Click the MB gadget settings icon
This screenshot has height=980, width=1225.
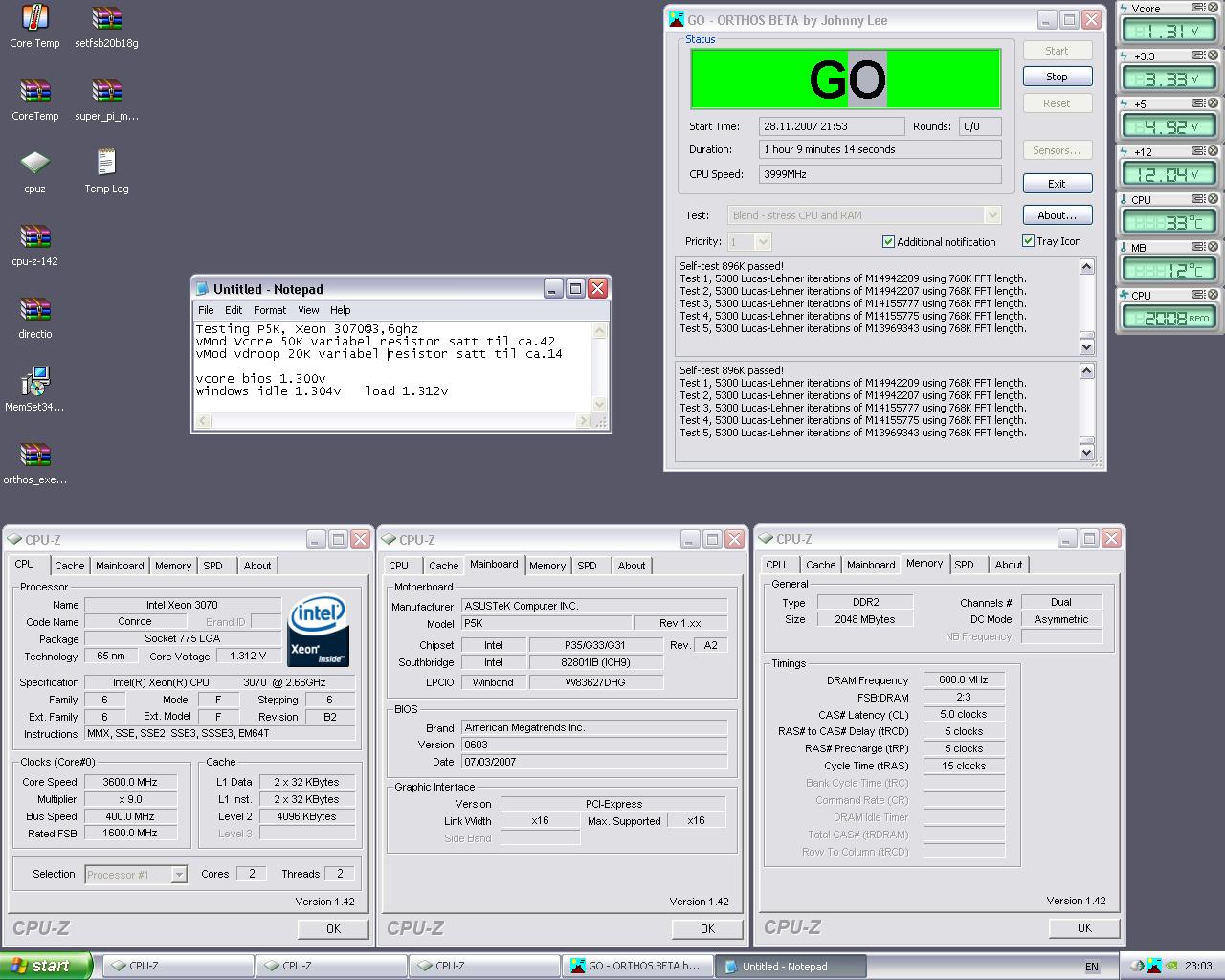coord(1197,247)
